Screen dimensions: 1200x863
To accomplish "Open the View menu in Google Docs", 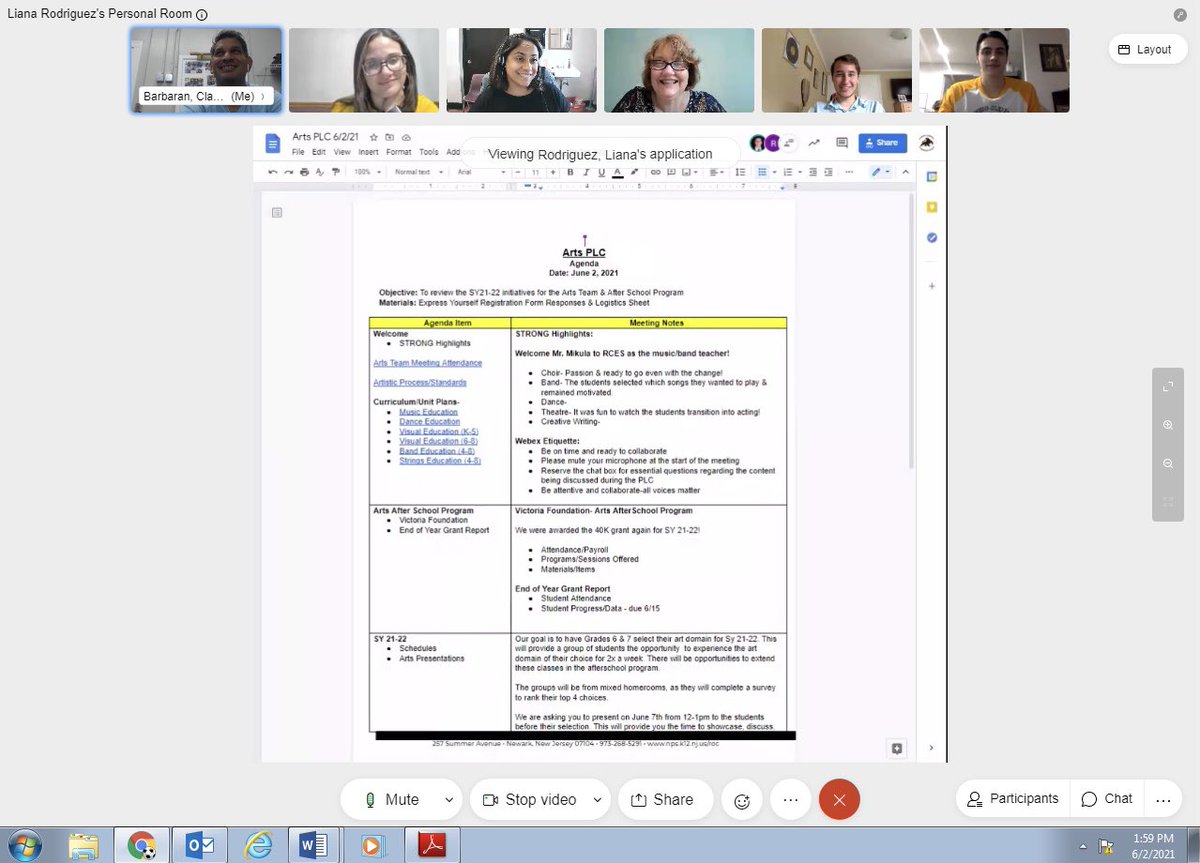I will [x=342, y=152].
